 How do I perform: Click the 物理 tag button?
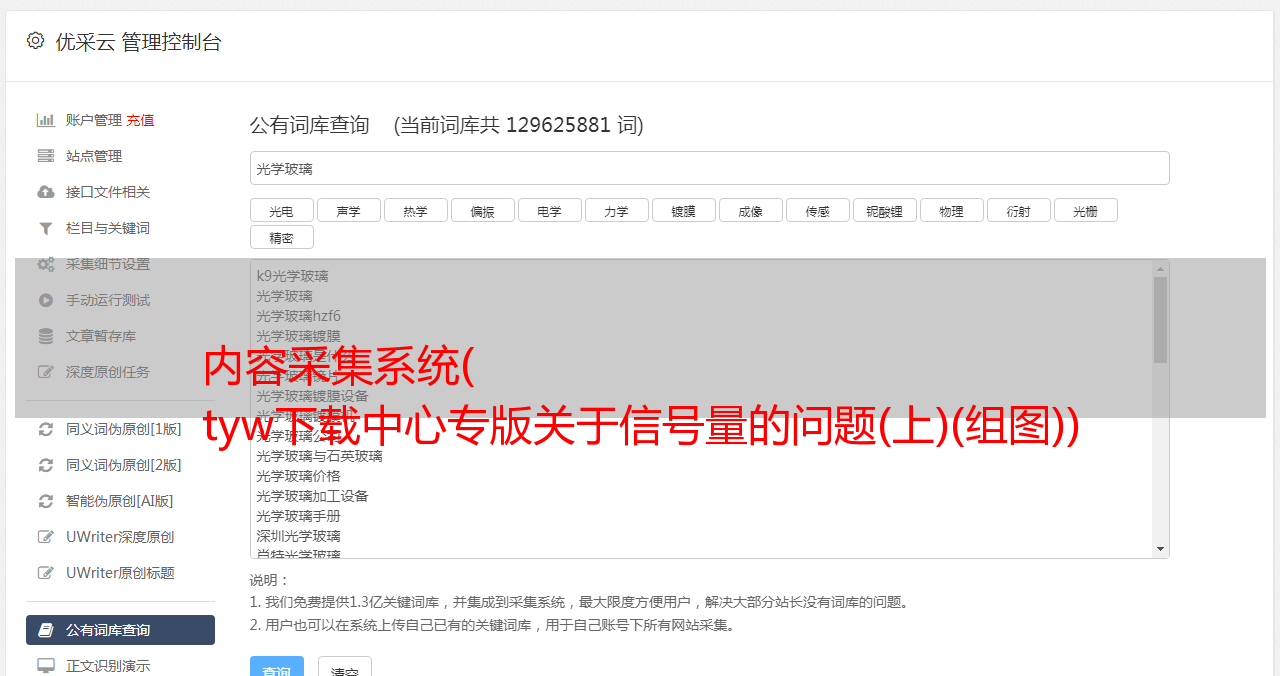pyautogui.click(x=952, y=210)
